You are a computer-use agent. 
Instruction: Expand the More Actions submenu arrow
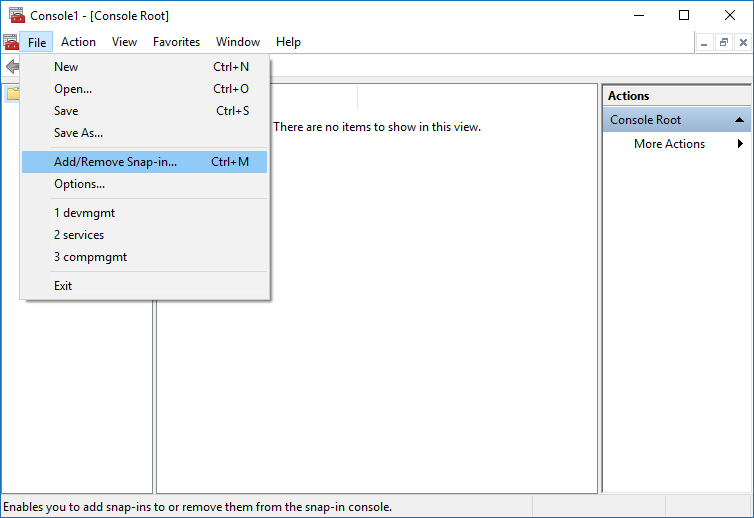tap(740, 143)
